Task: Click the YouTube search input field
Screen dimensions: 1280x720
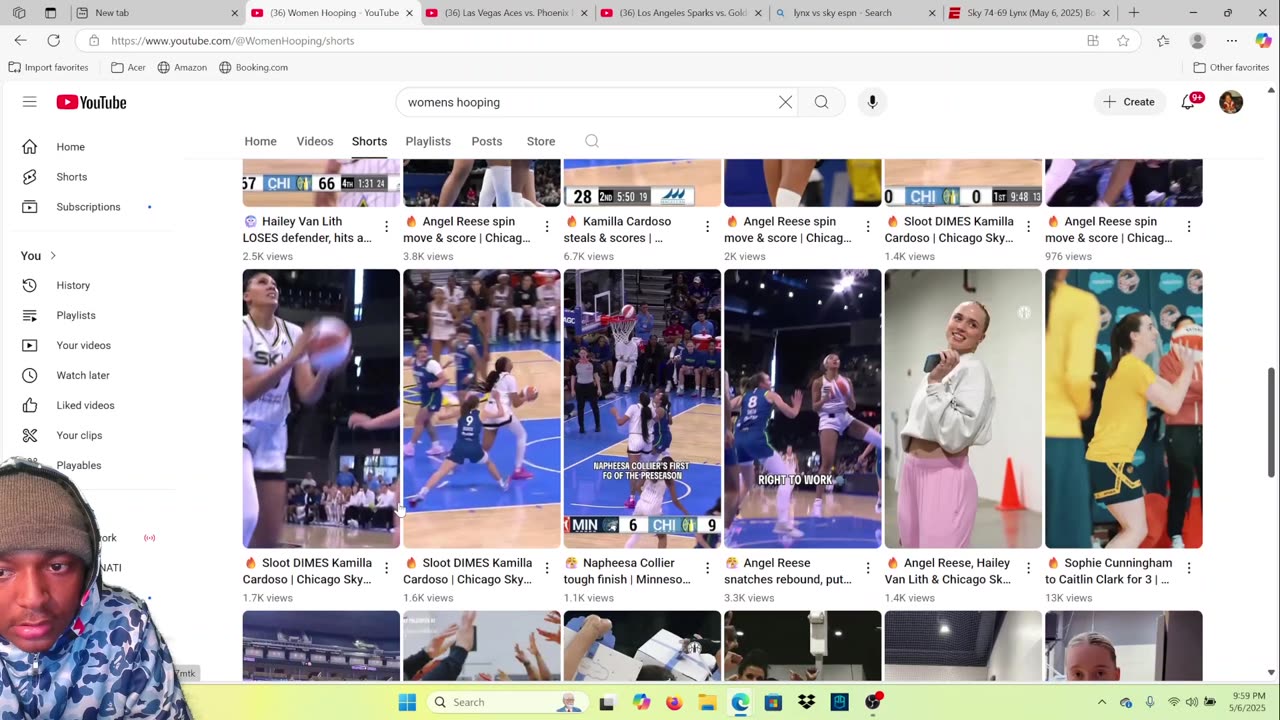Action: coord(590,102)
